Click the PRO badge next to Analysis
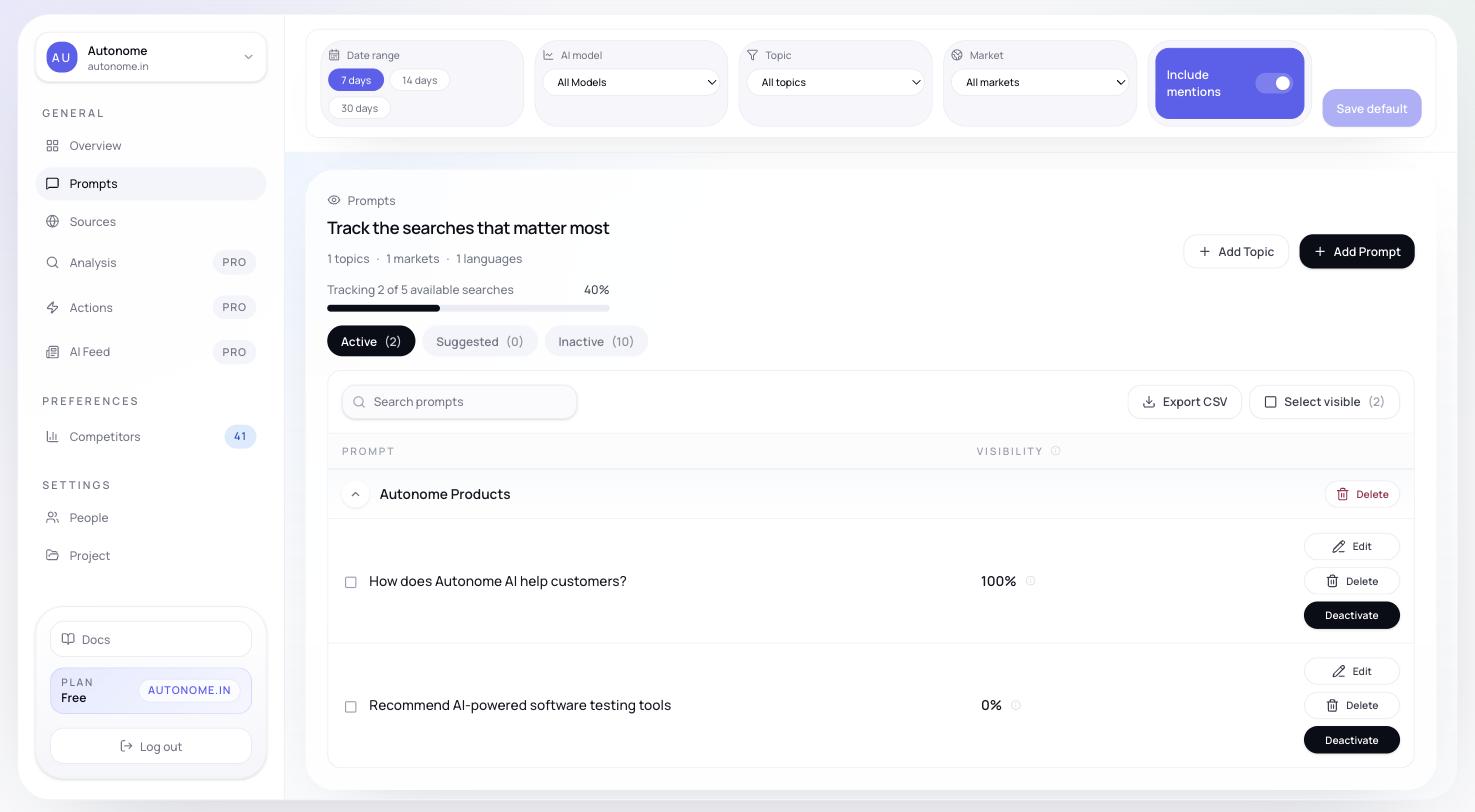Image resolution: width=1475 pixels, height=812 pixels. 234,263
